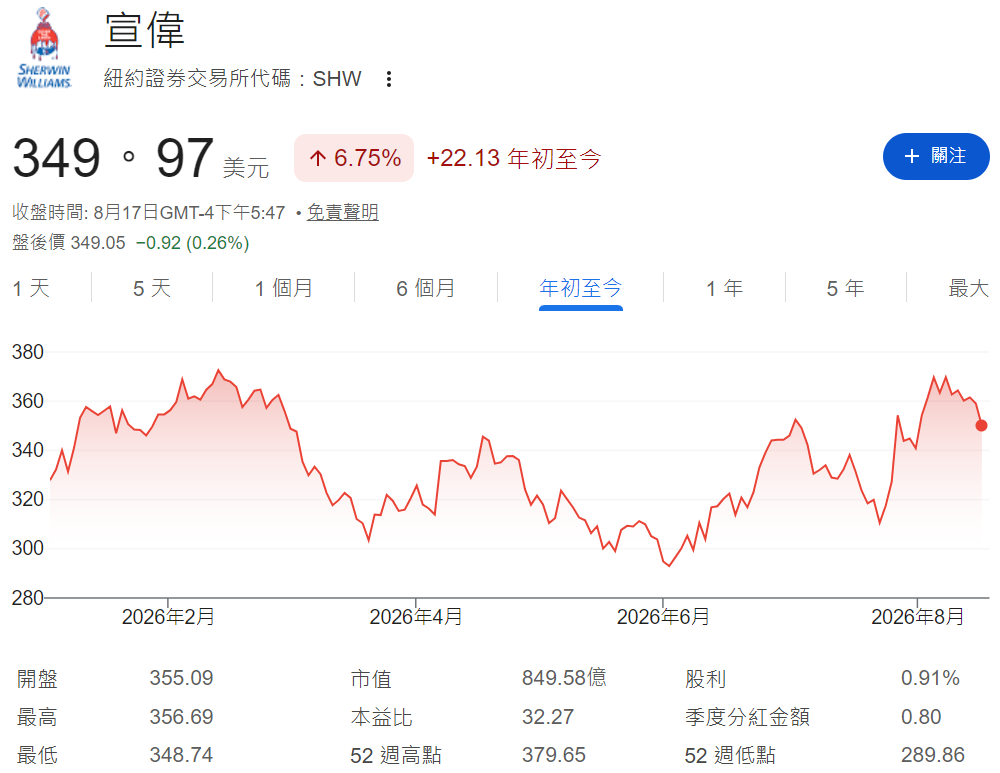Open the 免責聲明 disclaimer link
The height and width of the screenshot is (773, 1000).
[x=342, y=212]
